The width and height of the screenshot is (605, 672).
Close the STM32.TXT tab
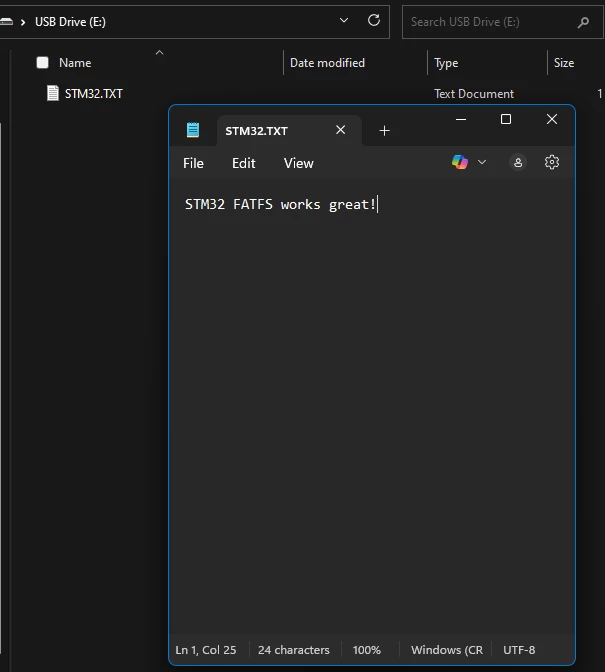coord(341,130)
